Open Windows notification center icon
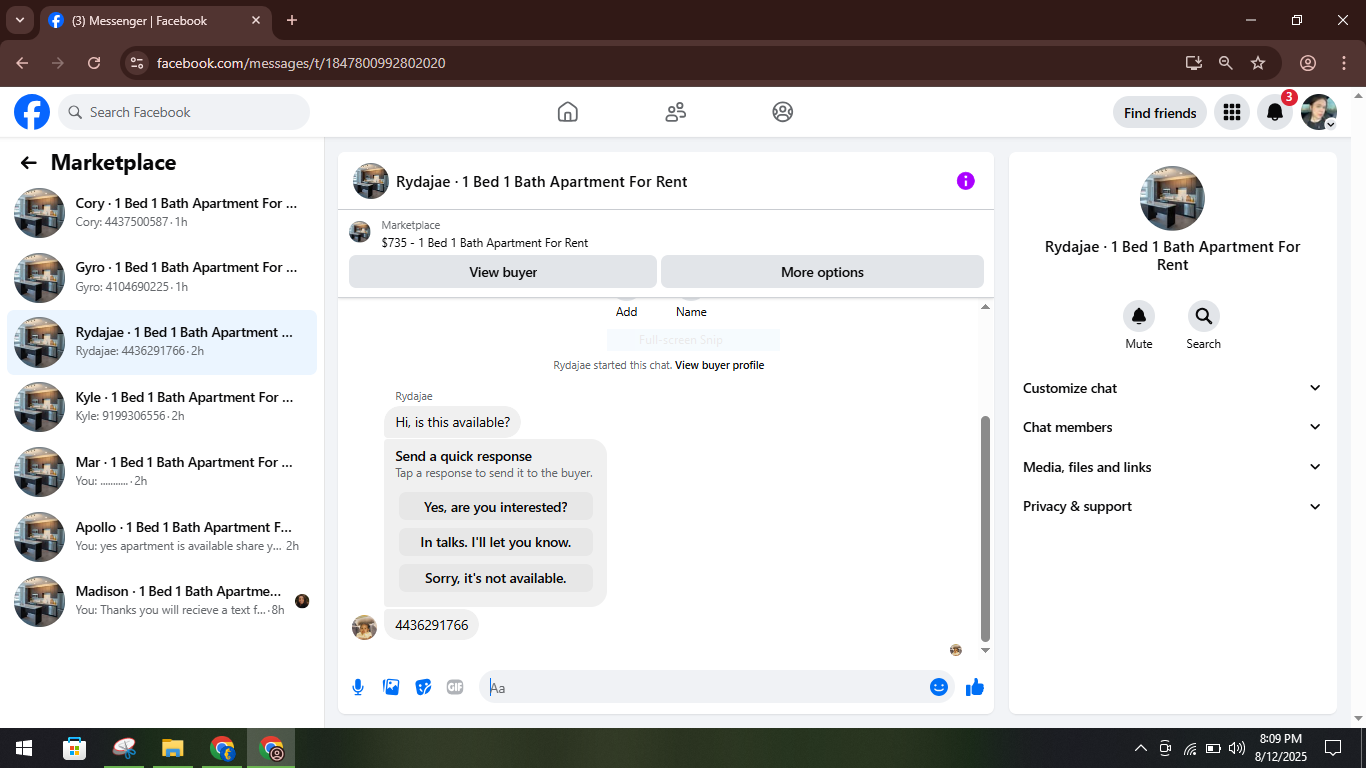 pos(1333,748)
